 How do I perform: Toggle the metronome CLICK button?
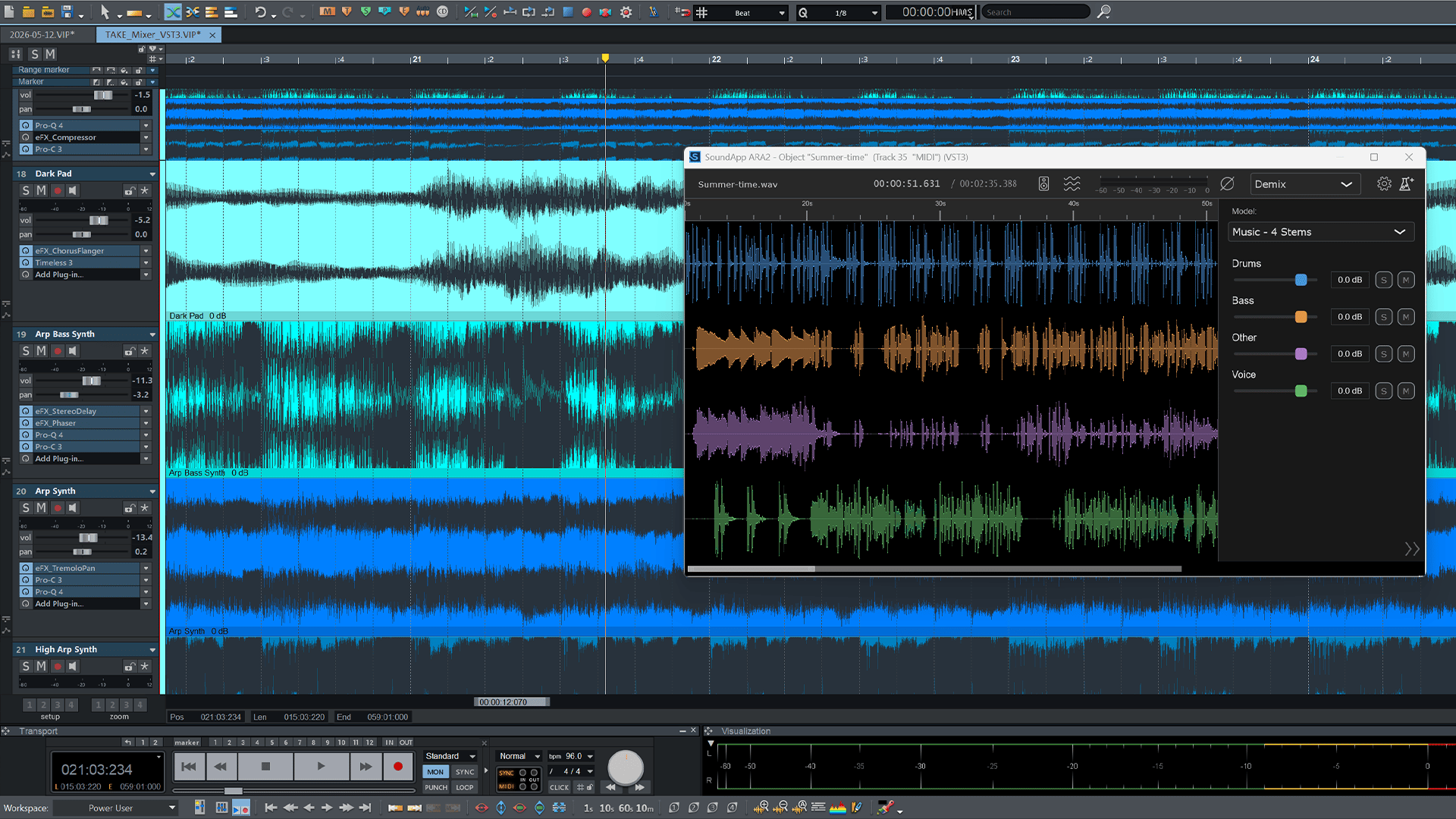(560, 787)
